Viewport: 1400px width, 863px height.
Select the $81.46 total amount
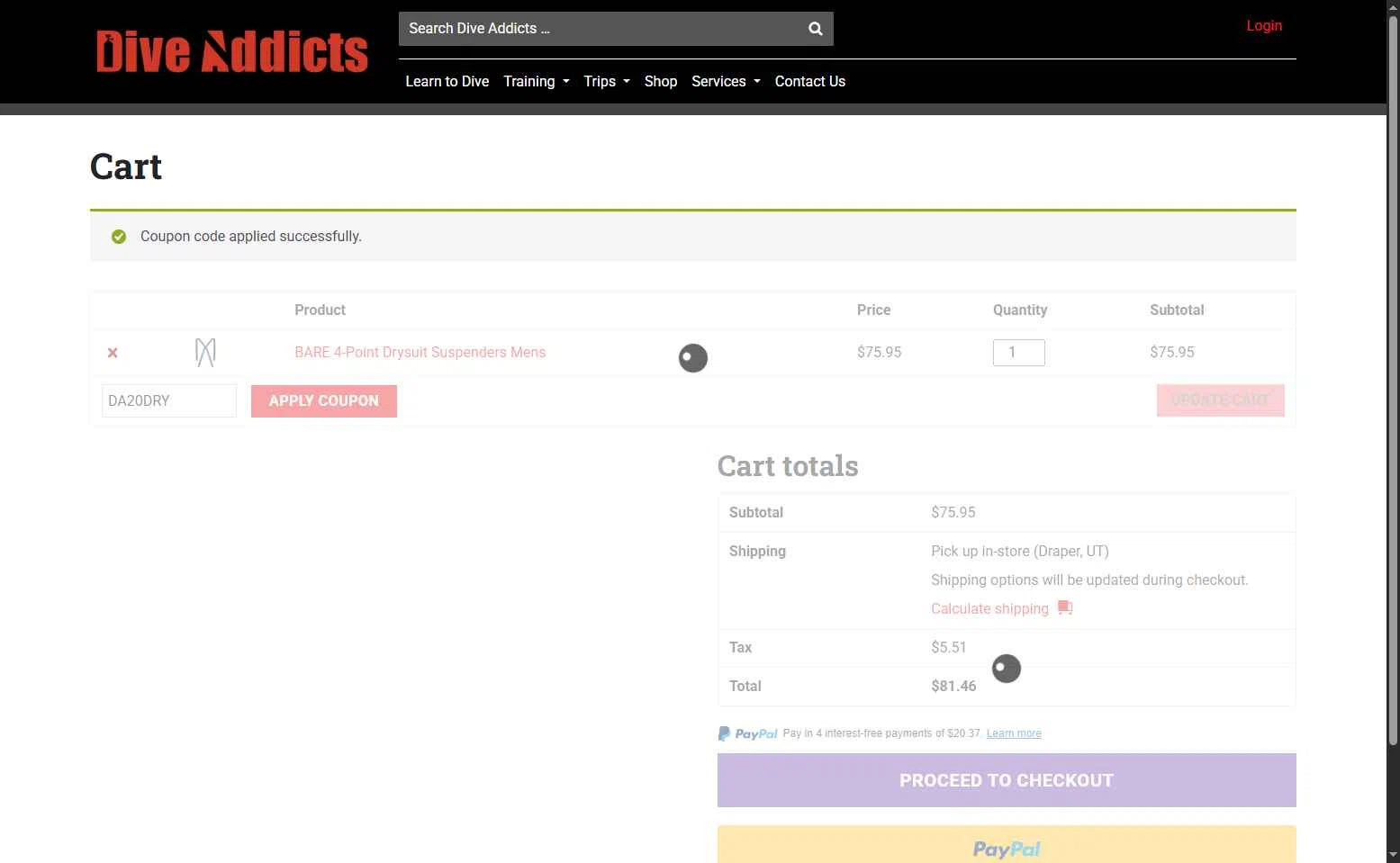(953, 686)
